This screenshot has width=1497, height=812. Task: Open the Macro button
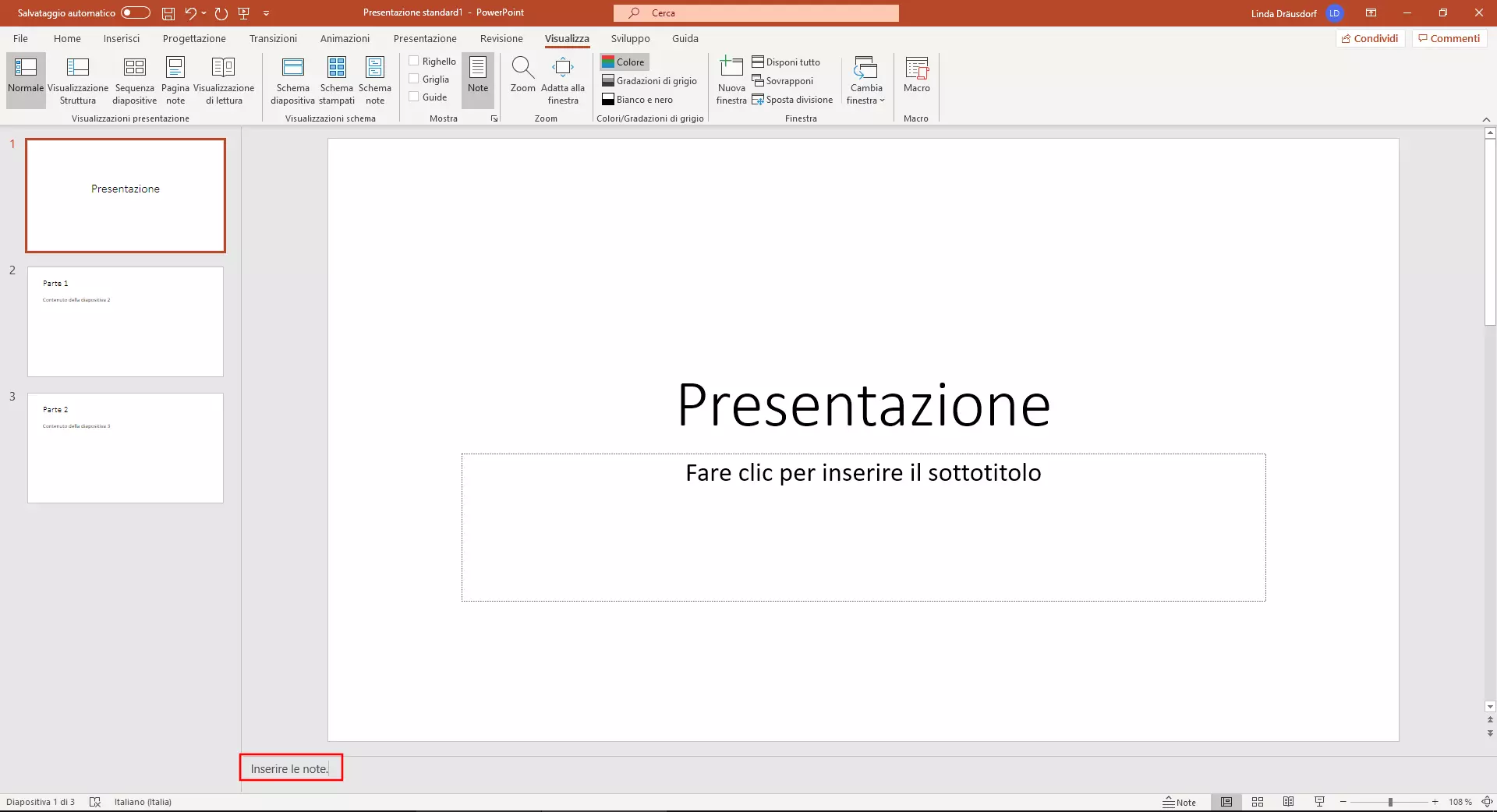click(x=917, y=76)
